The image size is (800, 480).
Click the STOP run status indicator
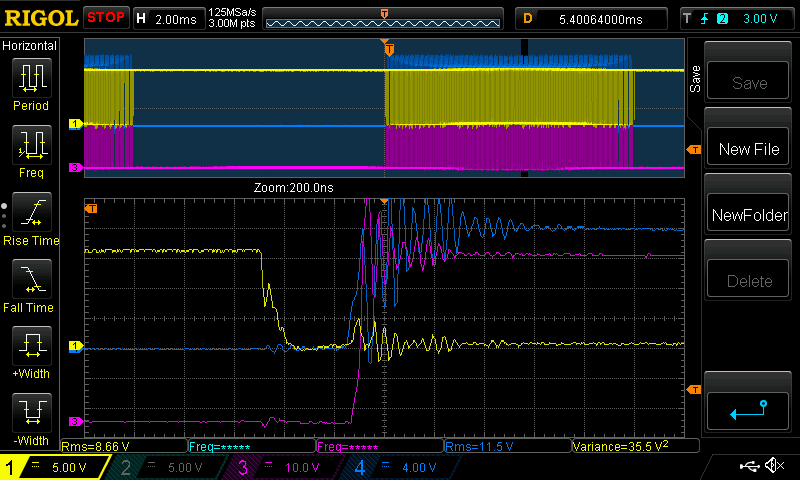(105, 18)
